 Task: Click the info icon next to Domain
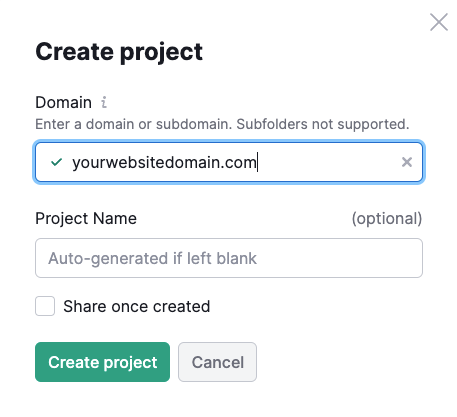click(x=104, y=102)
